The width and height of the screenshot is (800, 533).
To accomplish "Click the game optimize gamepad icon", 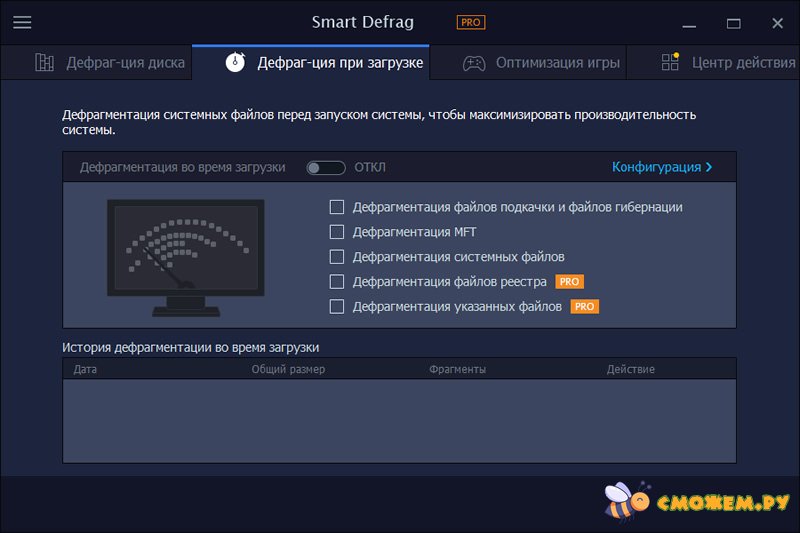I will (x=474, y=63).
